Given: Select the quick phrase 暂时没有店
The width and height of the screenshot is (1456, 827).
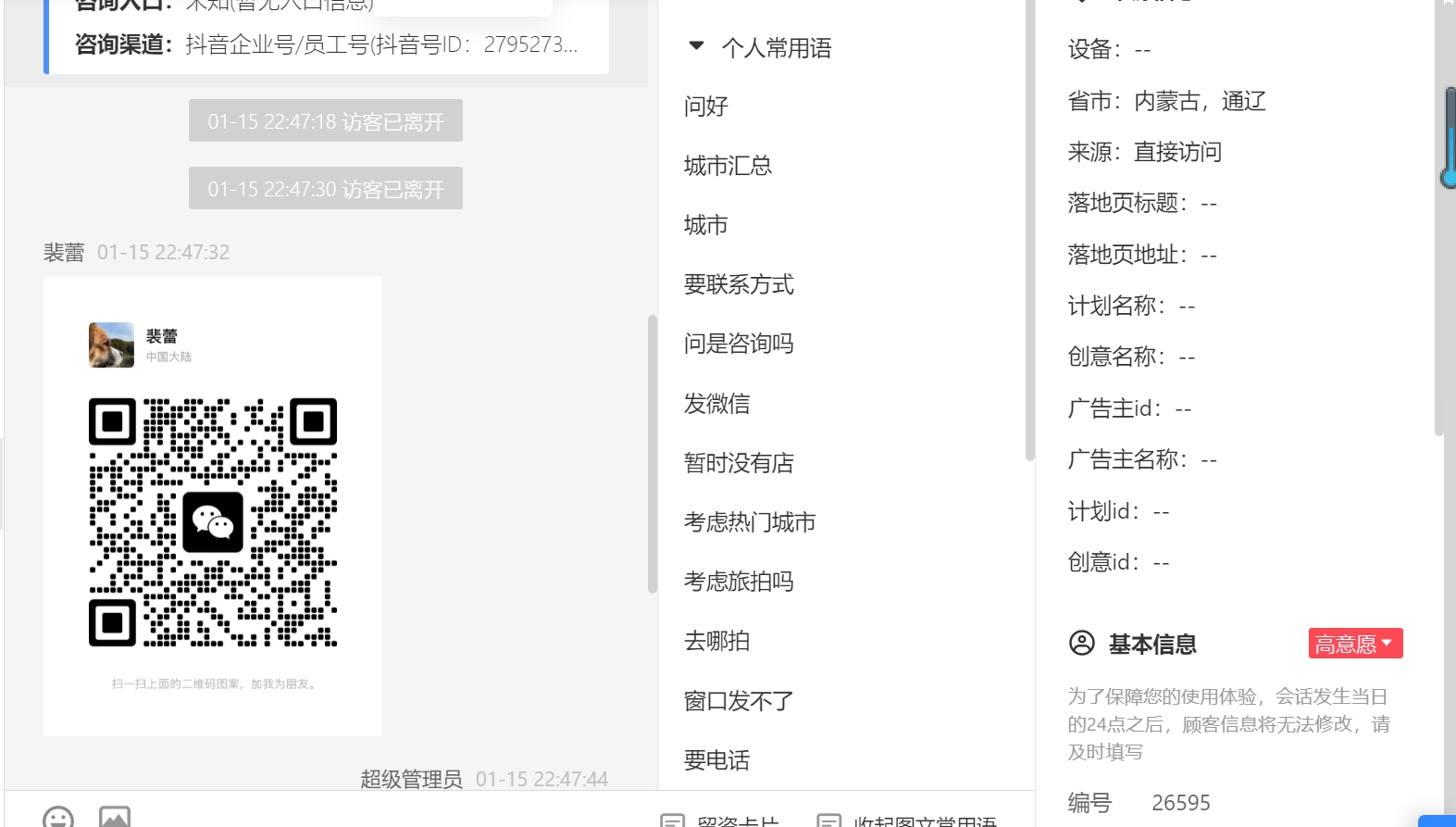Looking at the screenshot, I should [x=739, y=463].
